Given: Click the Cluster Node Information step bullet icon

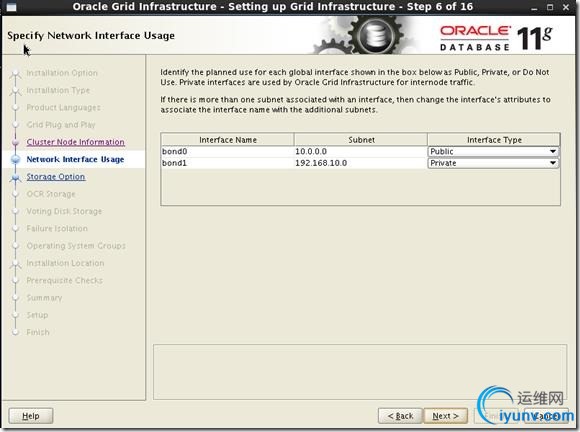Looking at the screenshot, I should (16, 142).
